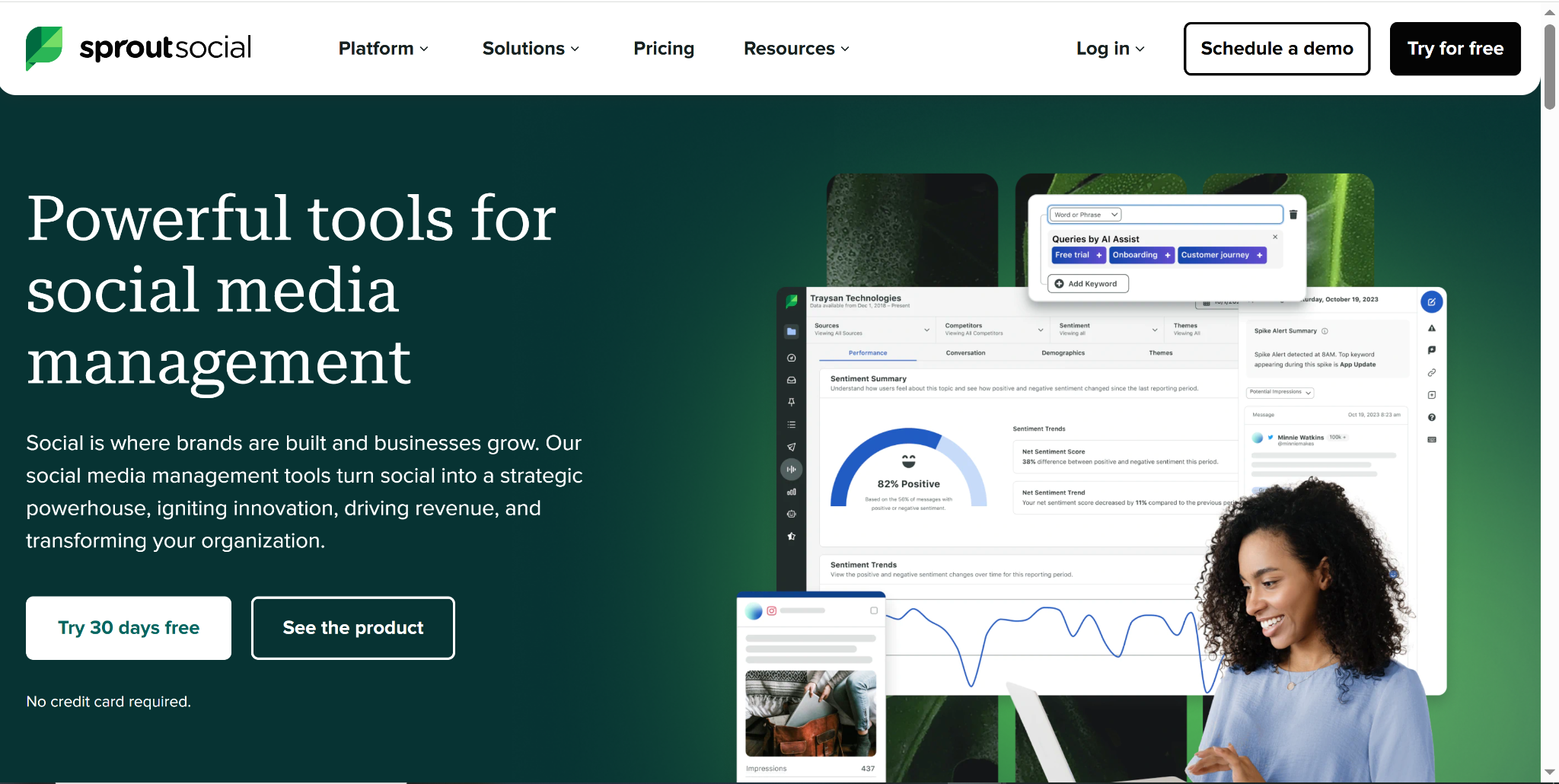Expand the Sources filter dropdown

872,330
